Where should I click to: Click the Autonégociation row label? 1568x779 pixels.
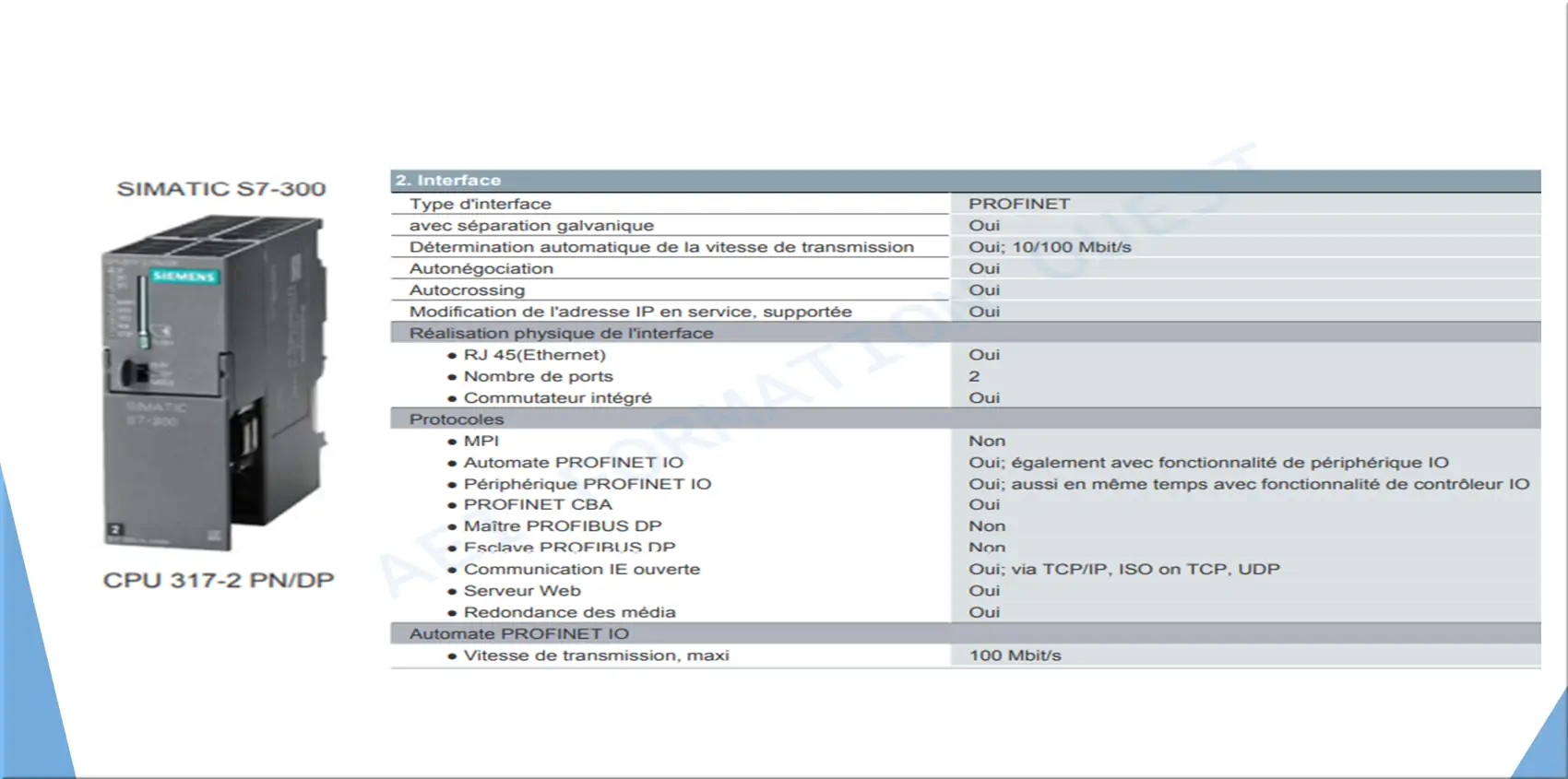(x=481, y=269)
